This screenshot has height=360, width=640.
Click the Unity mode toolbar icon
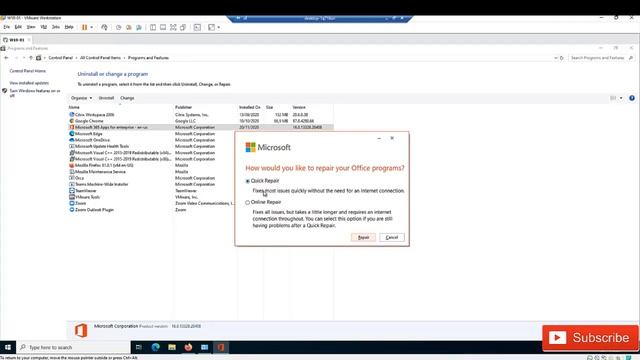[183, 27]
